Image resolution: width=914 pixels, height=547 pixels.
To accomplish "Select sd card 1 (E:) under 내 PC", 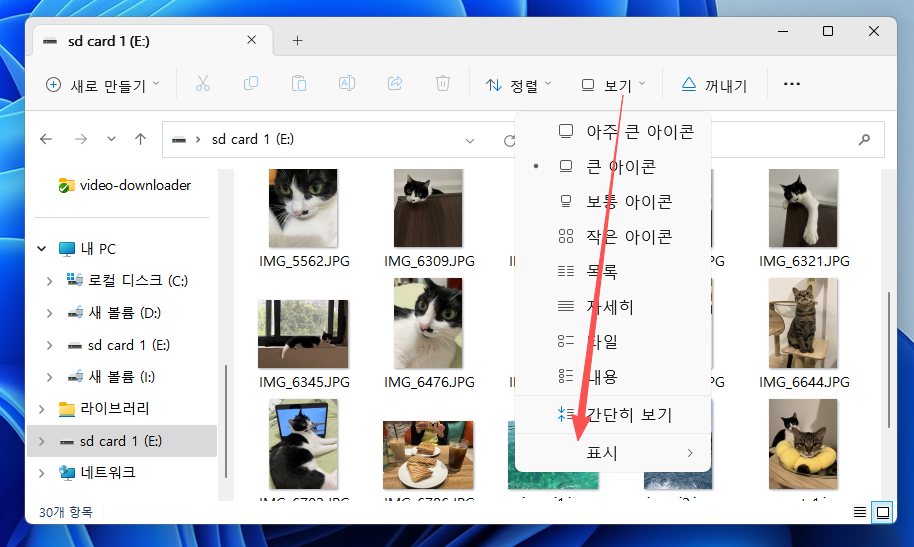I will pos(118,345).
